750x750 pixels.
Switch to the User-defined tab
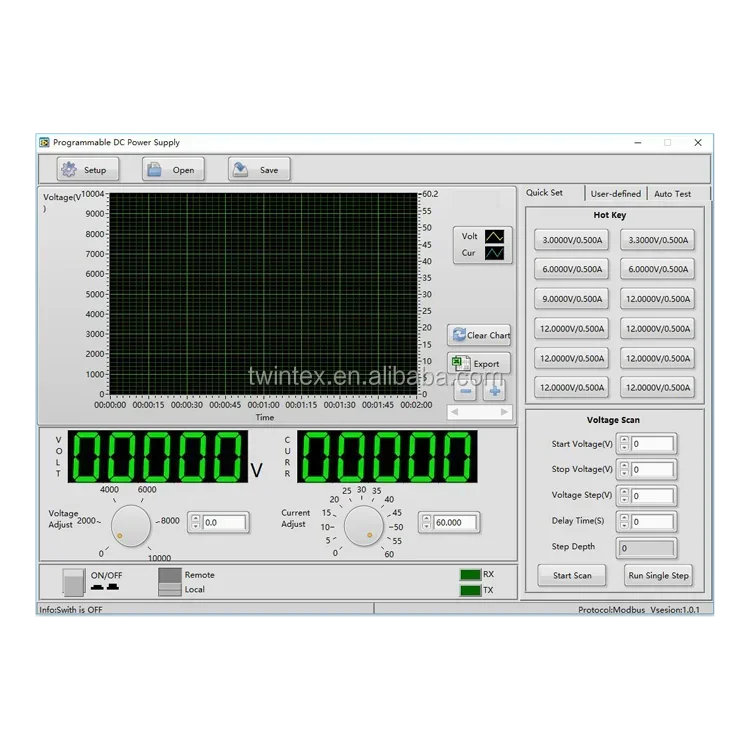(x=615, y=194)
